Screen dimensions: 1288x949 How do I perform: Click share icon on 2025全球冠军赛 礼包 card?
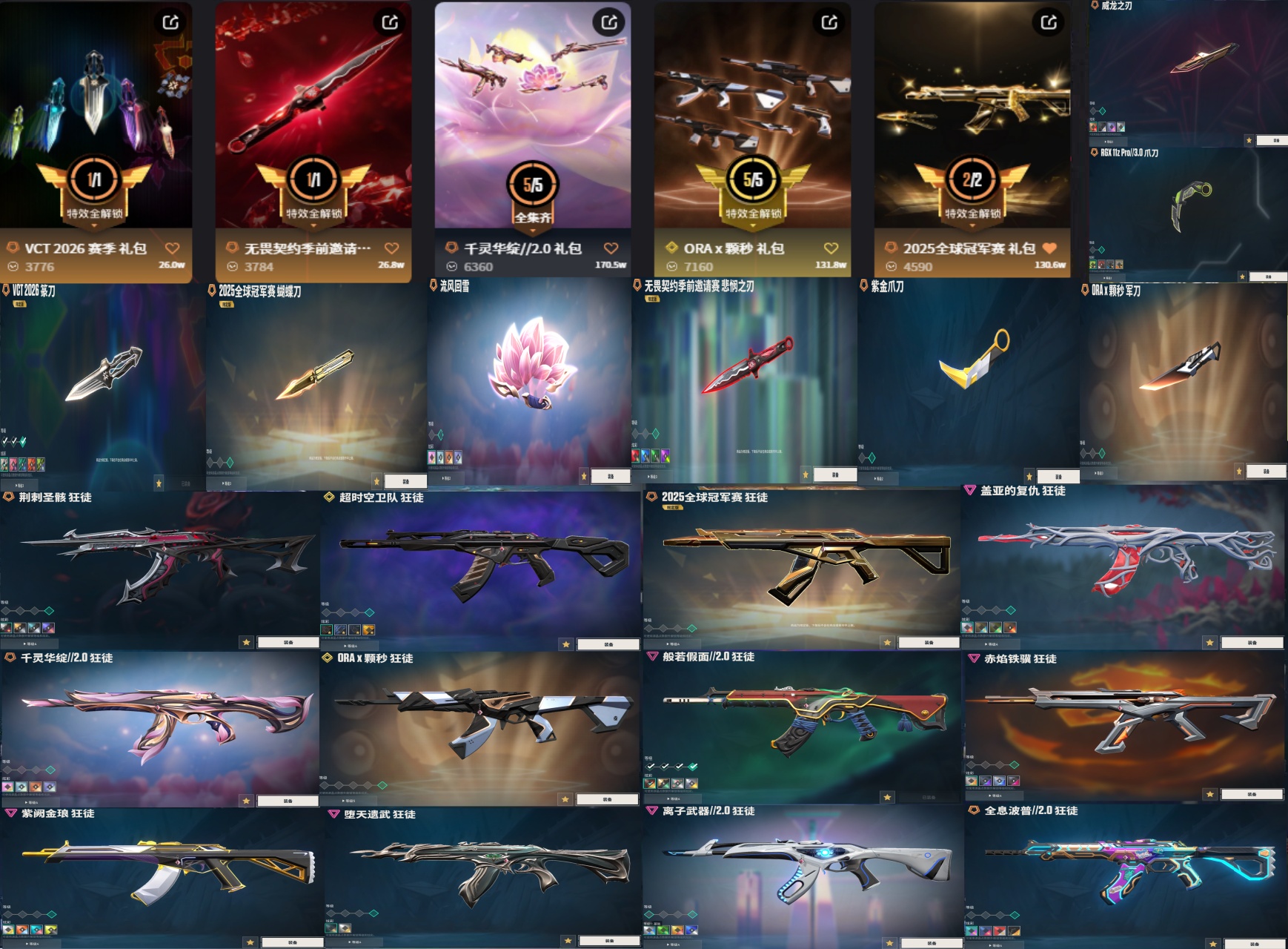click(1049, 22)
